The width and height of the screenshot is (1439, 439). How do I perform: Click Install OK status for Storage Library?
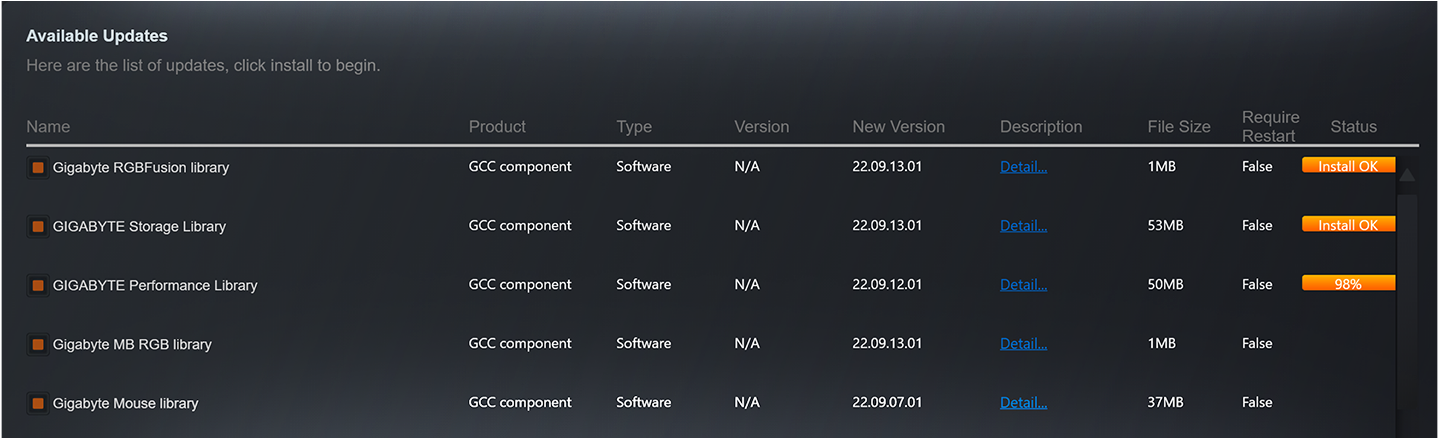click(x=1347, y=225)
